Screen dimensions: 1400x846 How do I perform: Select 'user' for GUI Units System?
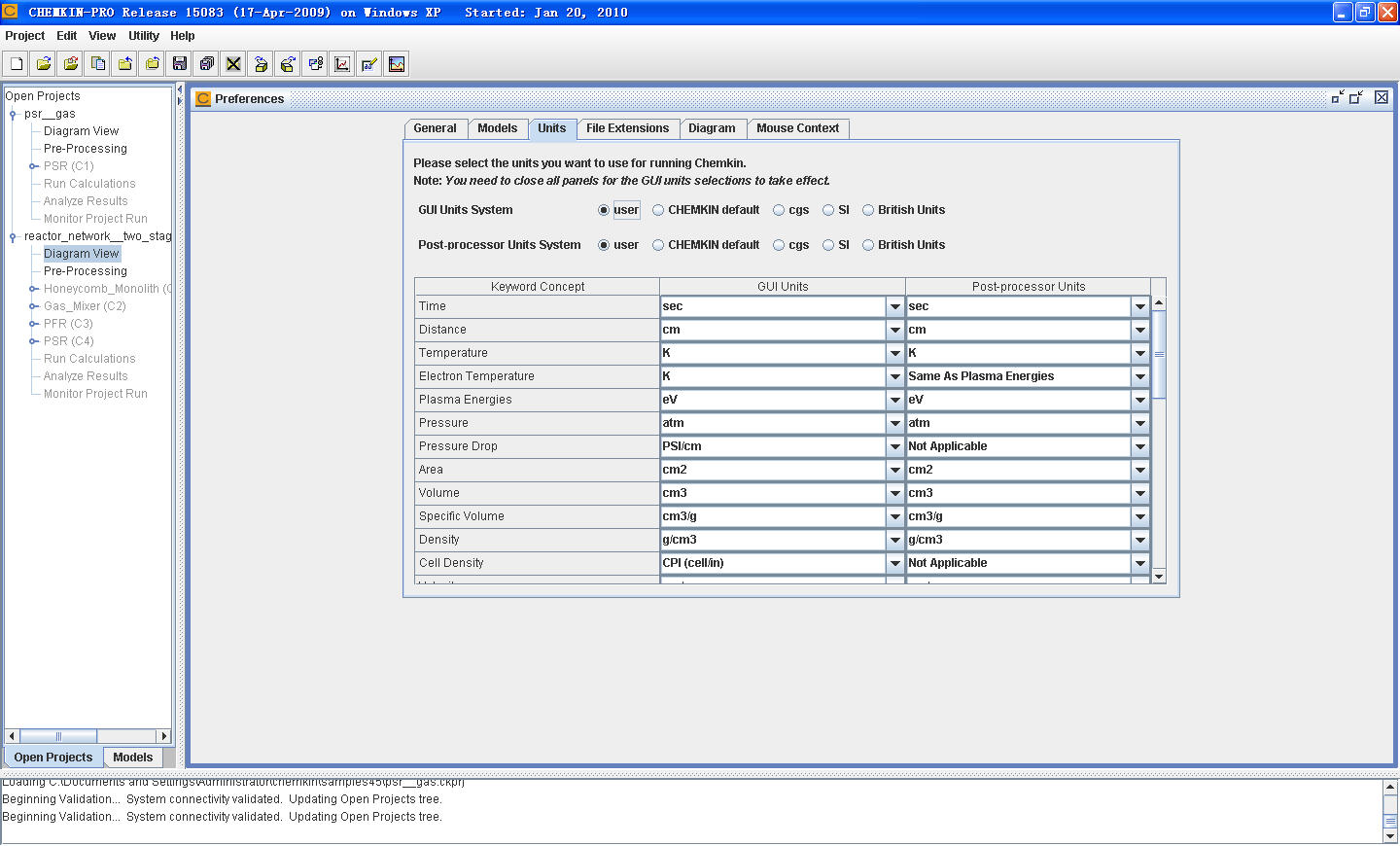point(604,210)
